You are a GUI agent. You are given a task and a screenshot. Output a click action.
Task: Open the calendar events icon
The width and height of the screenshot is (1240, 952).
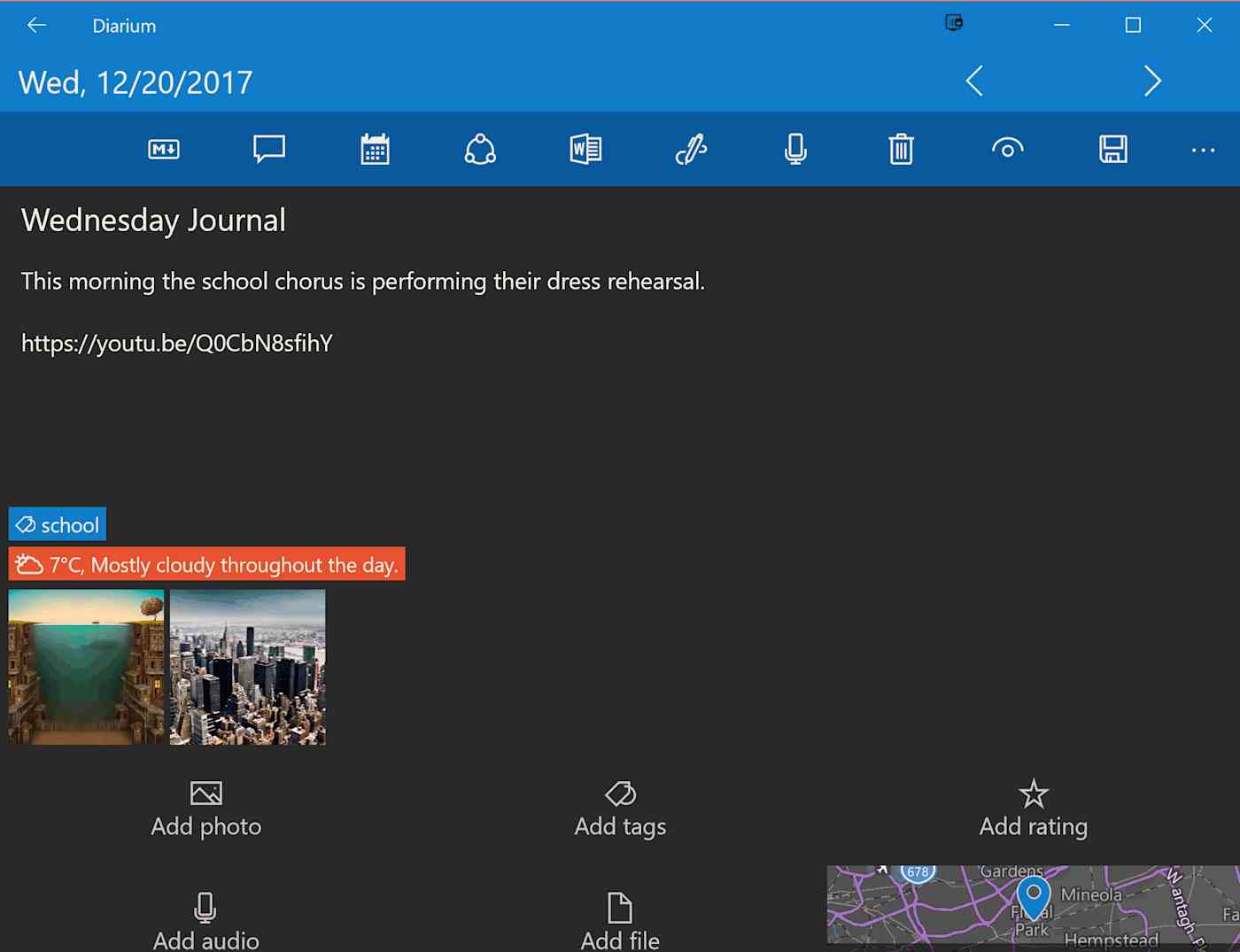(x=375, y=149)
